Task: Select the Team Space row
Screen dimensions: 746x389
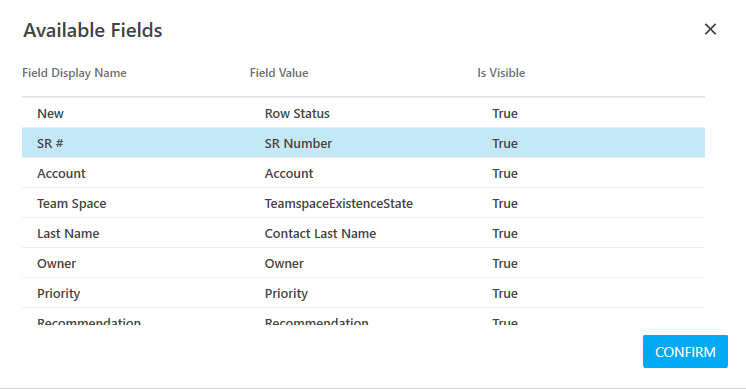Action: click(x=363, y=203)
